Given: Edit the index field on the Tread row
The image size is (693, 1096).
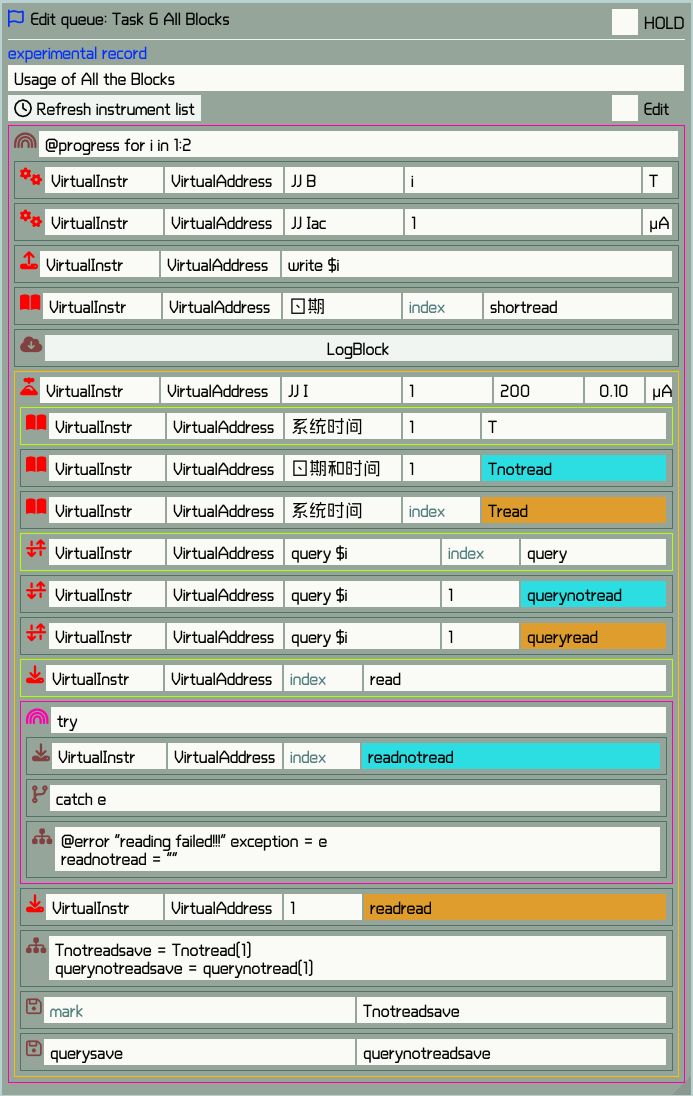Looking at the screenshot, I should pyautogui.click(x=441, y=511).
